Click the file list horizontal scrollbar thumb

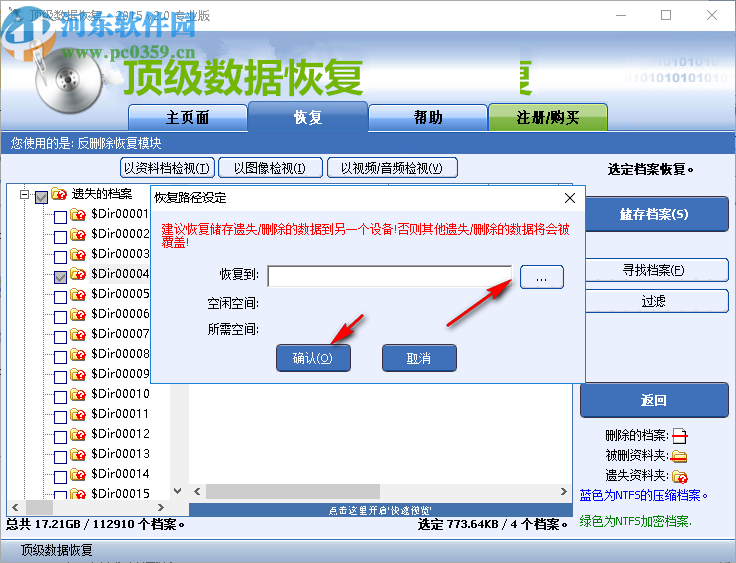pyautogui.click(x=292, y=492)
